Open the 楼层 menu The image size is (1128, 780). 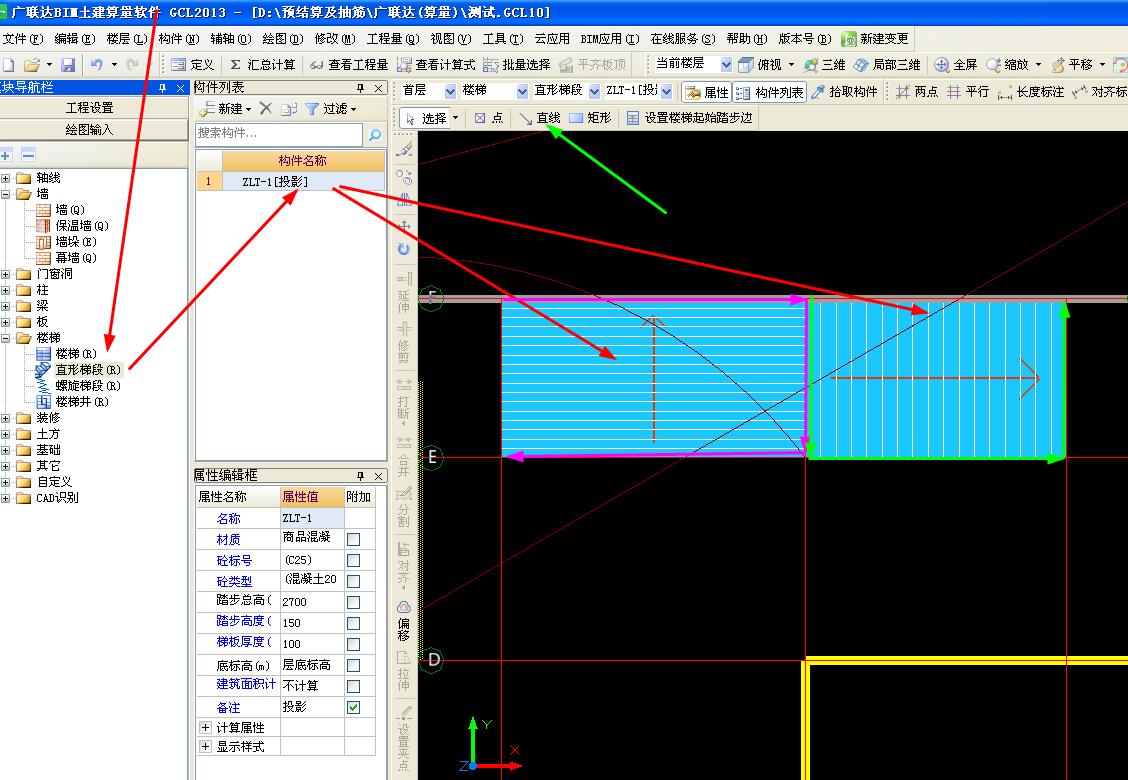click(127, 39)
